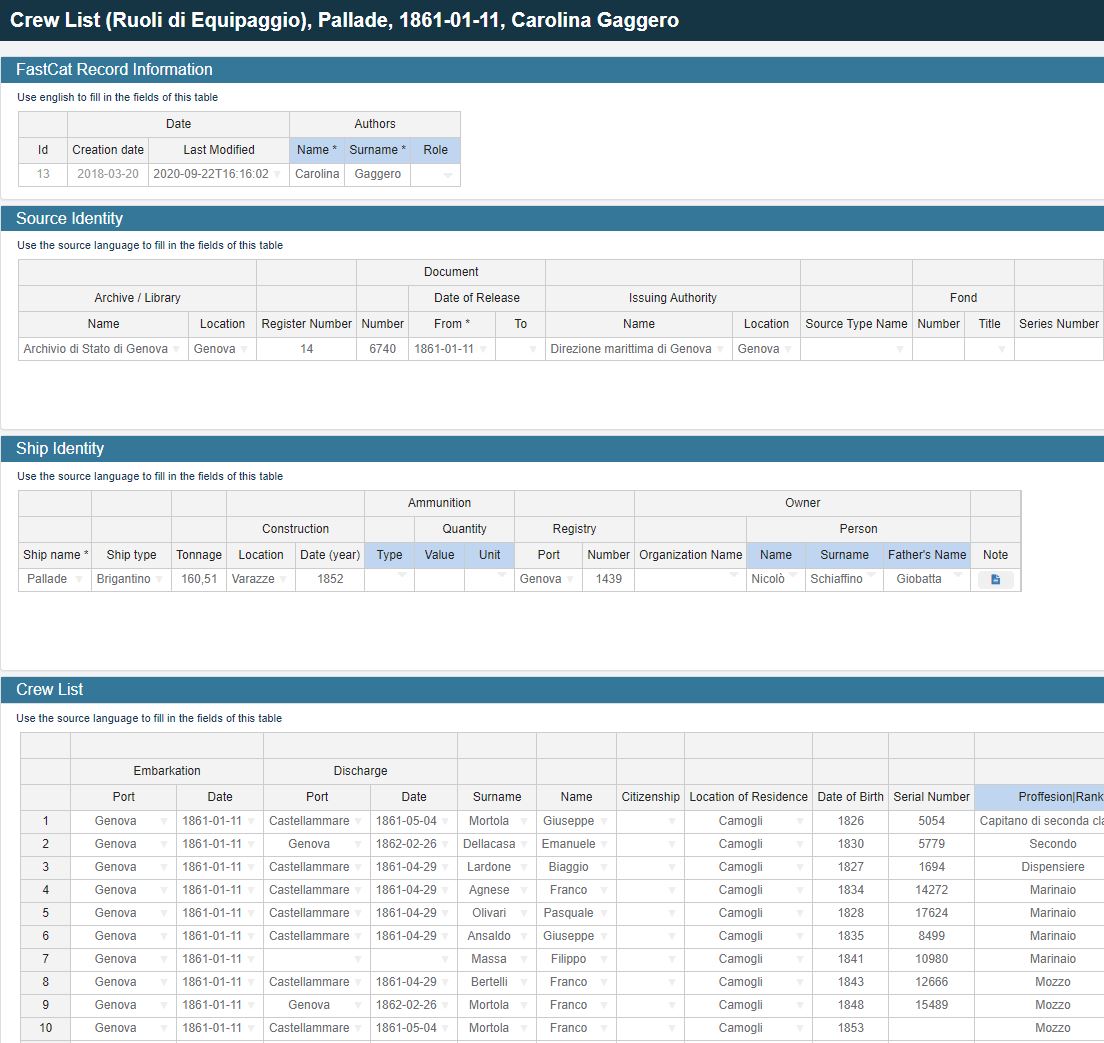Click date of birth 1841 for Massa
Image resolution: width=1104 pixels, height=1043 pixels.
point(850,959)
